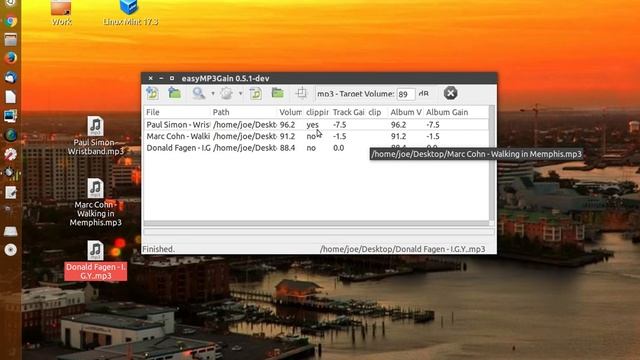Open Google Chrome from the dock
The image size is (640, 360).
pos(11,21)
